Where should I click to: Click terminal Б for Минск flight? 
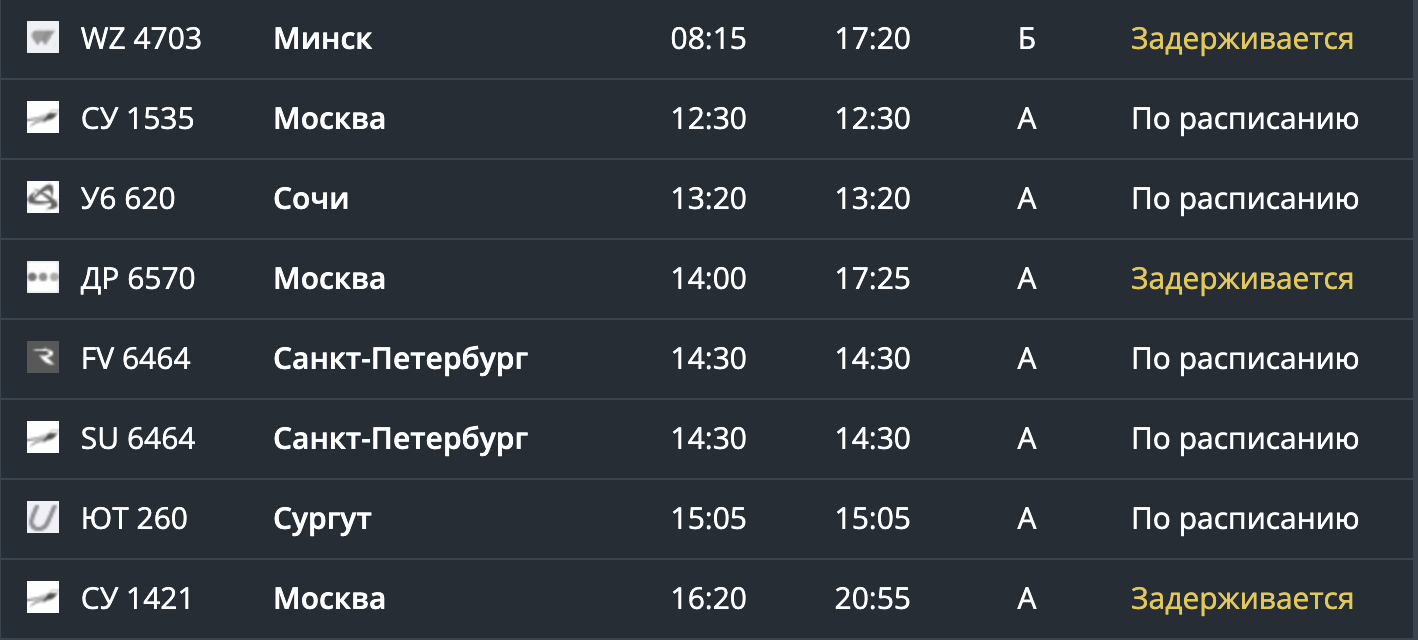1026,39
